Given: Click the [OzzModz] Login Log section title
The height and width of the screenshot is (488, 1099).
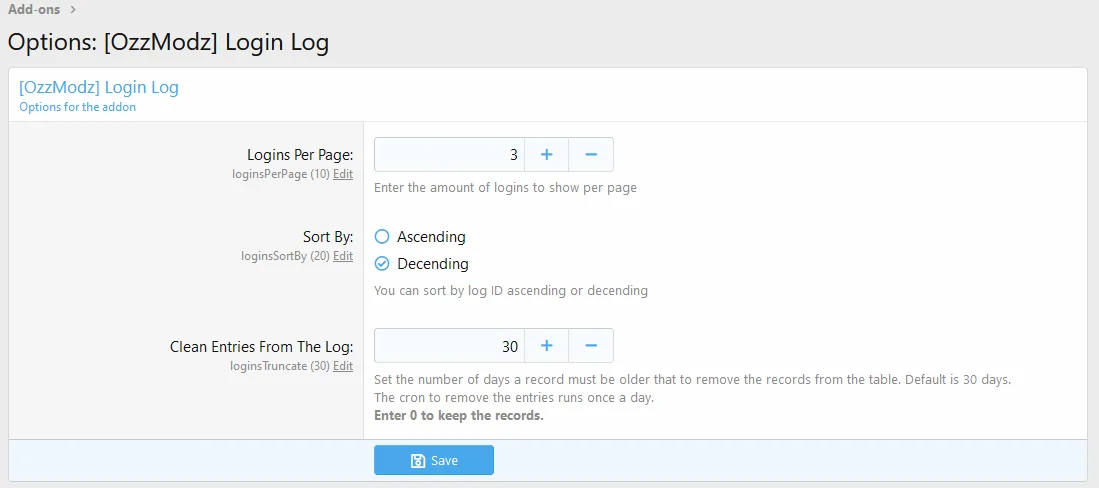Looking at the screenshot, I should pos(99,87).
